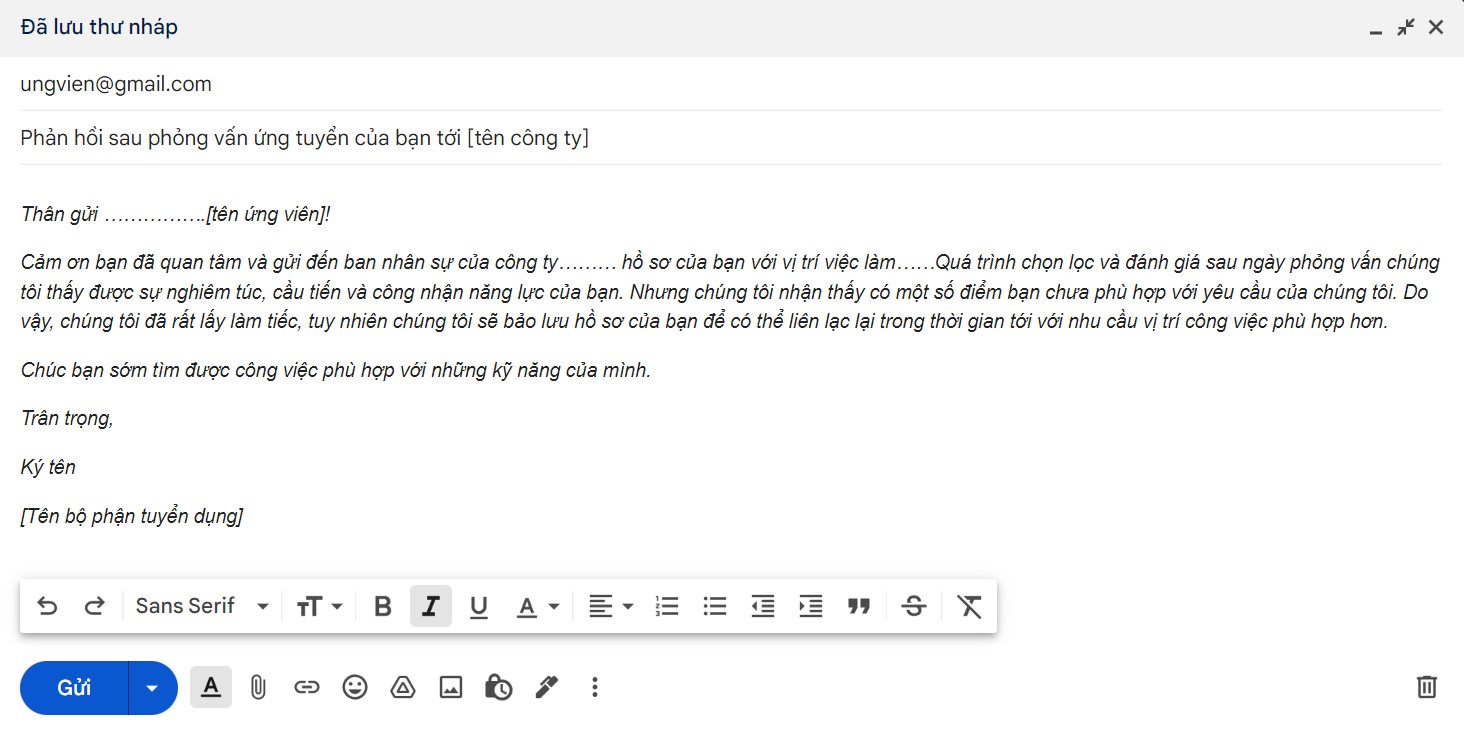Attach a file with paperclip icon
Image resolution: width=1464 pixels, height=732 pixels.
pyautogui.click(x=258, y=687)
